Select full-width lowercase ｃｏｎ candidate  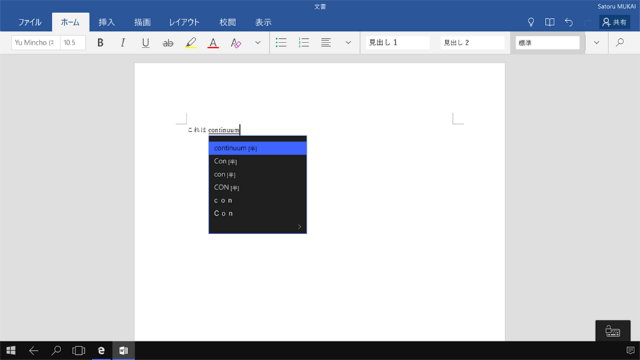[x=258, y=200]
